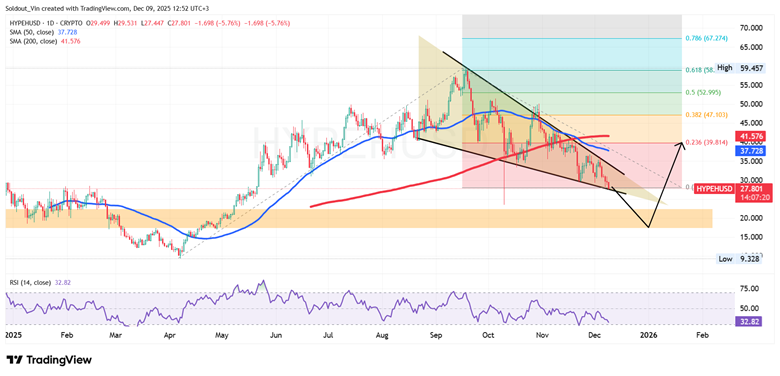Click the TradingView logo at bottom left

49,359
